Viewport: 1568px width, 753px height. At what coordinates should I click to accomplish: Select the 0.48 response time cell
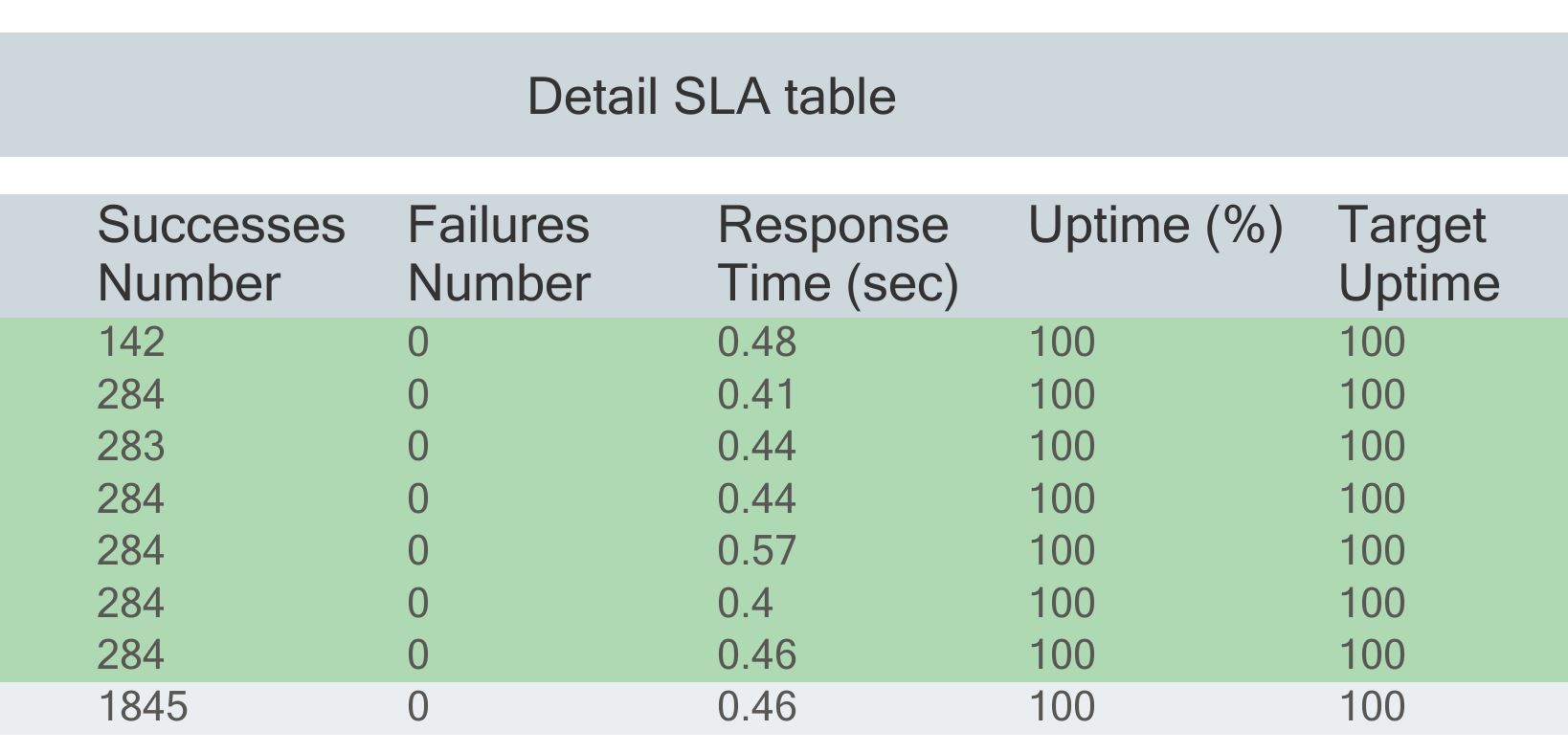pyautogui.click(x=756, y=343)
